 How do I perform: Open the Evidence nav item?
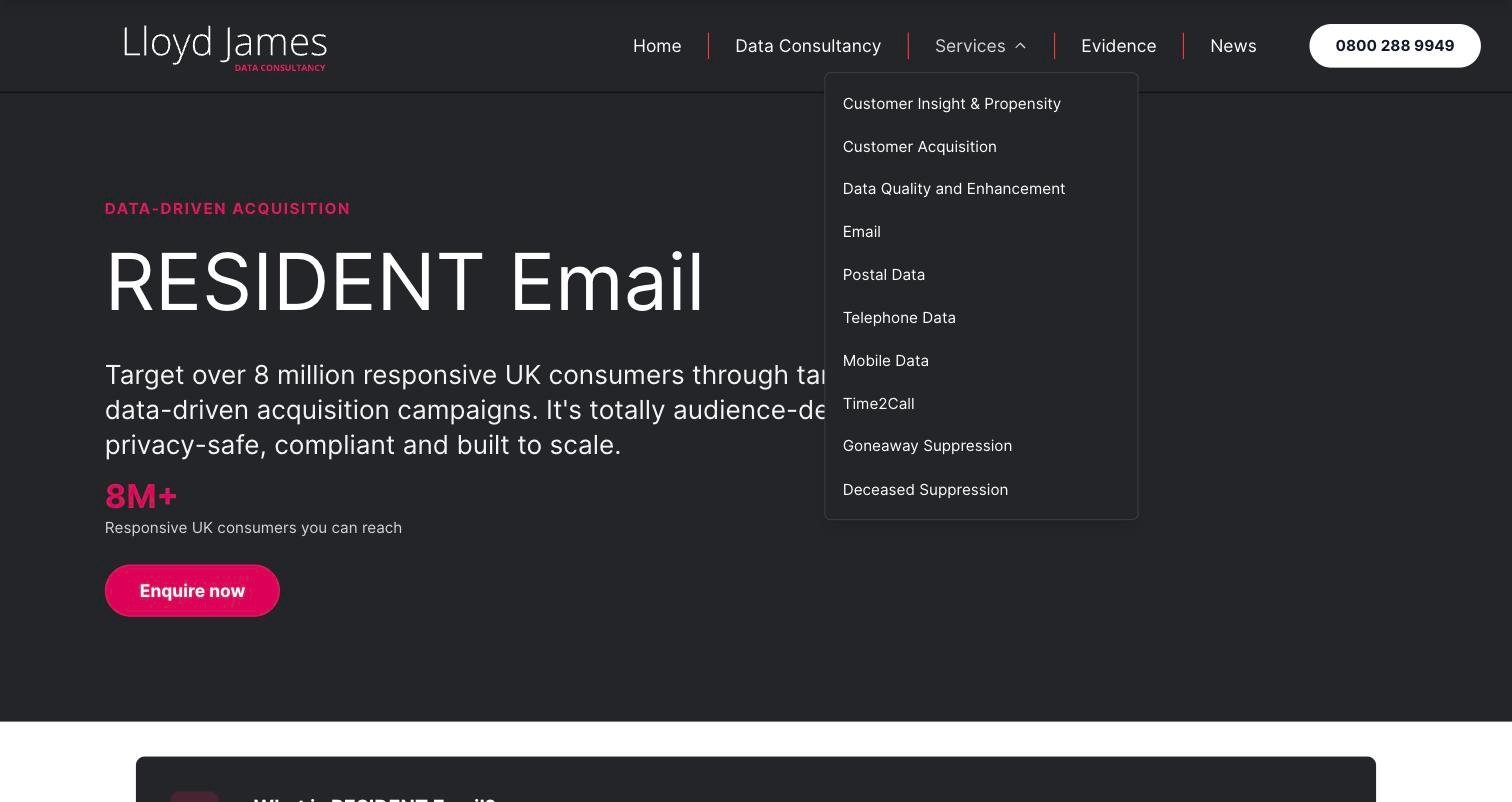coord(1118,46)
